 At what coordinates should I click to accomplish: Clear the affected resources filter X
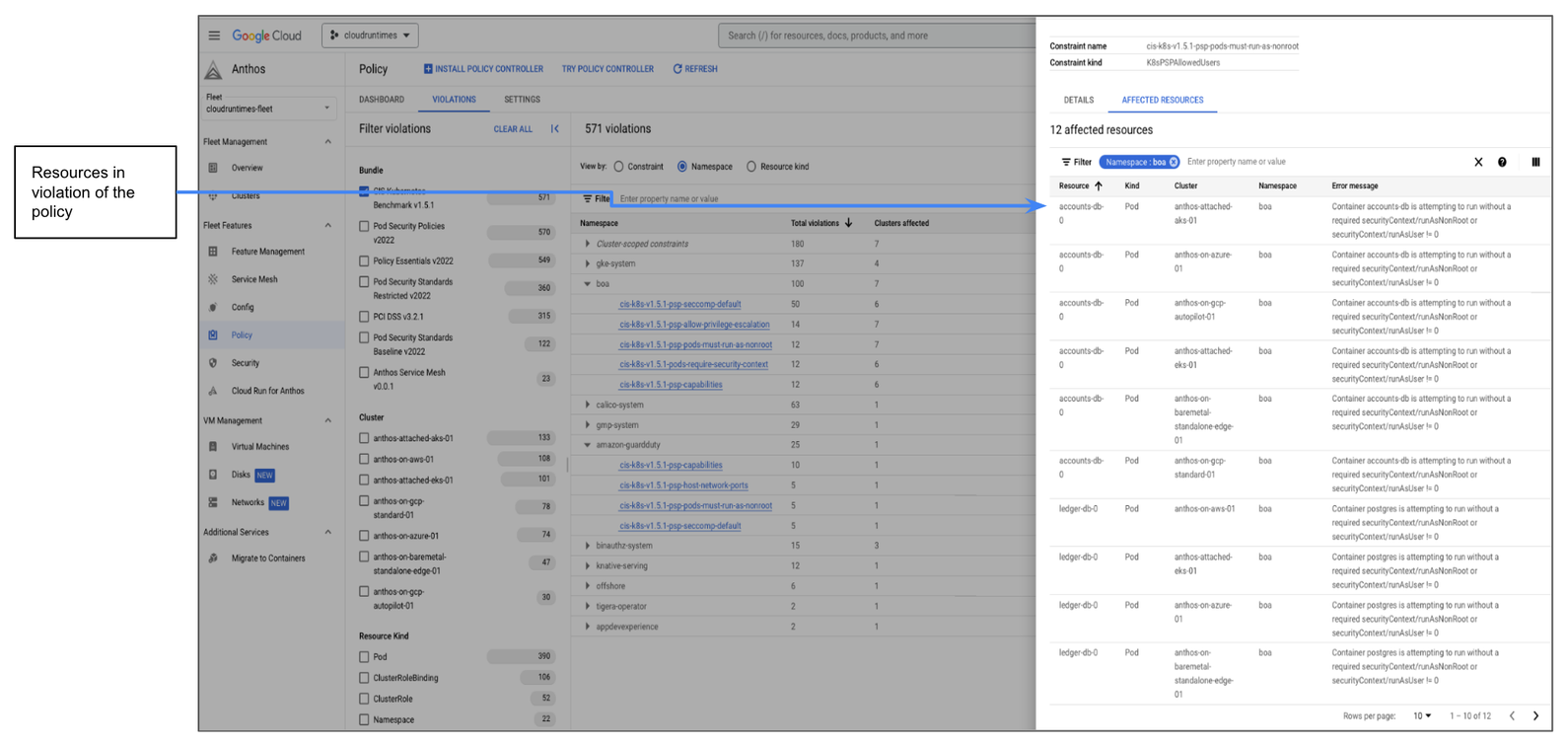coord(1478,162)
